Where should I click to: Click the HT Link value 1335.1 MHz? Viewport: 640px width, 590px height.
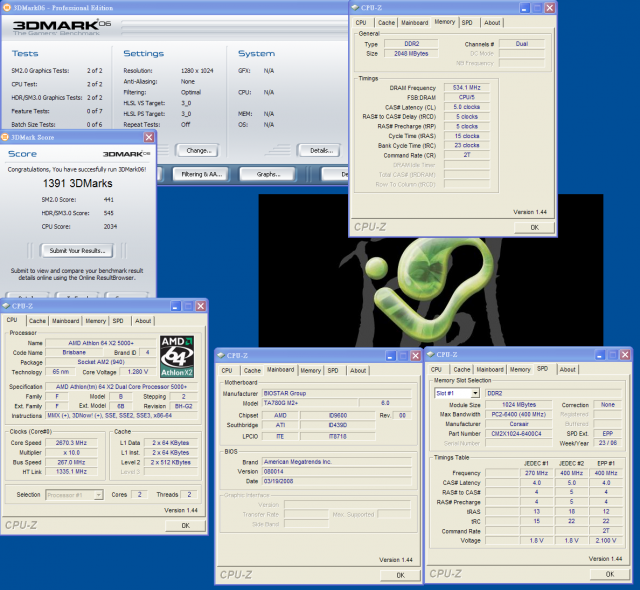click(x=71, y=472)
